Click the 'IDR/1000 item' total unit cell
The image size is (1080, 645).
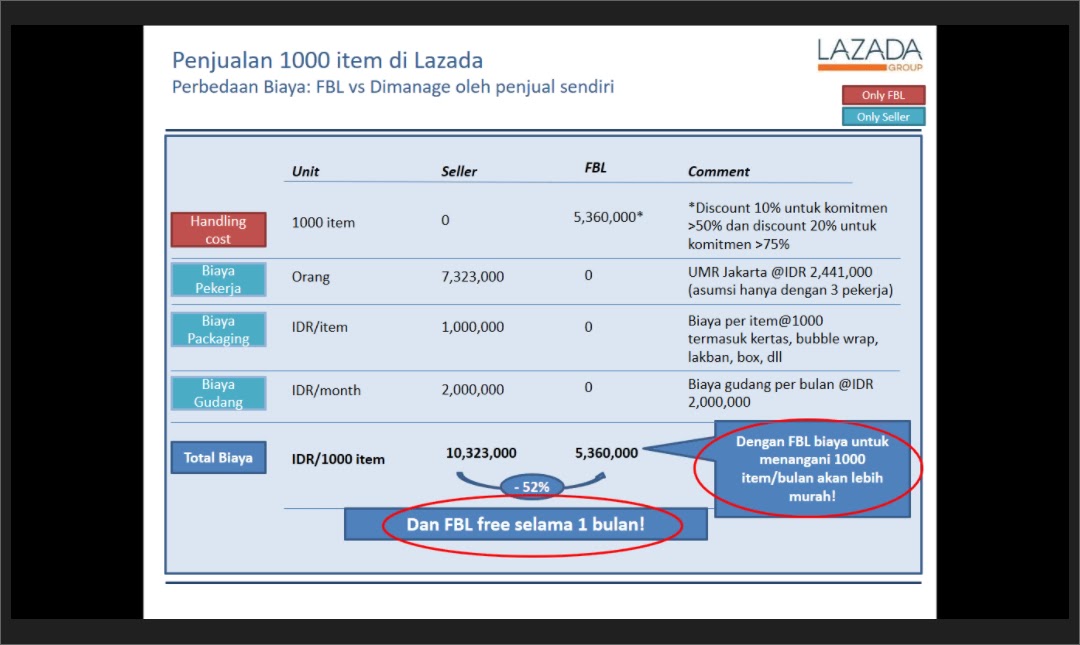click(x=338, y=459)
